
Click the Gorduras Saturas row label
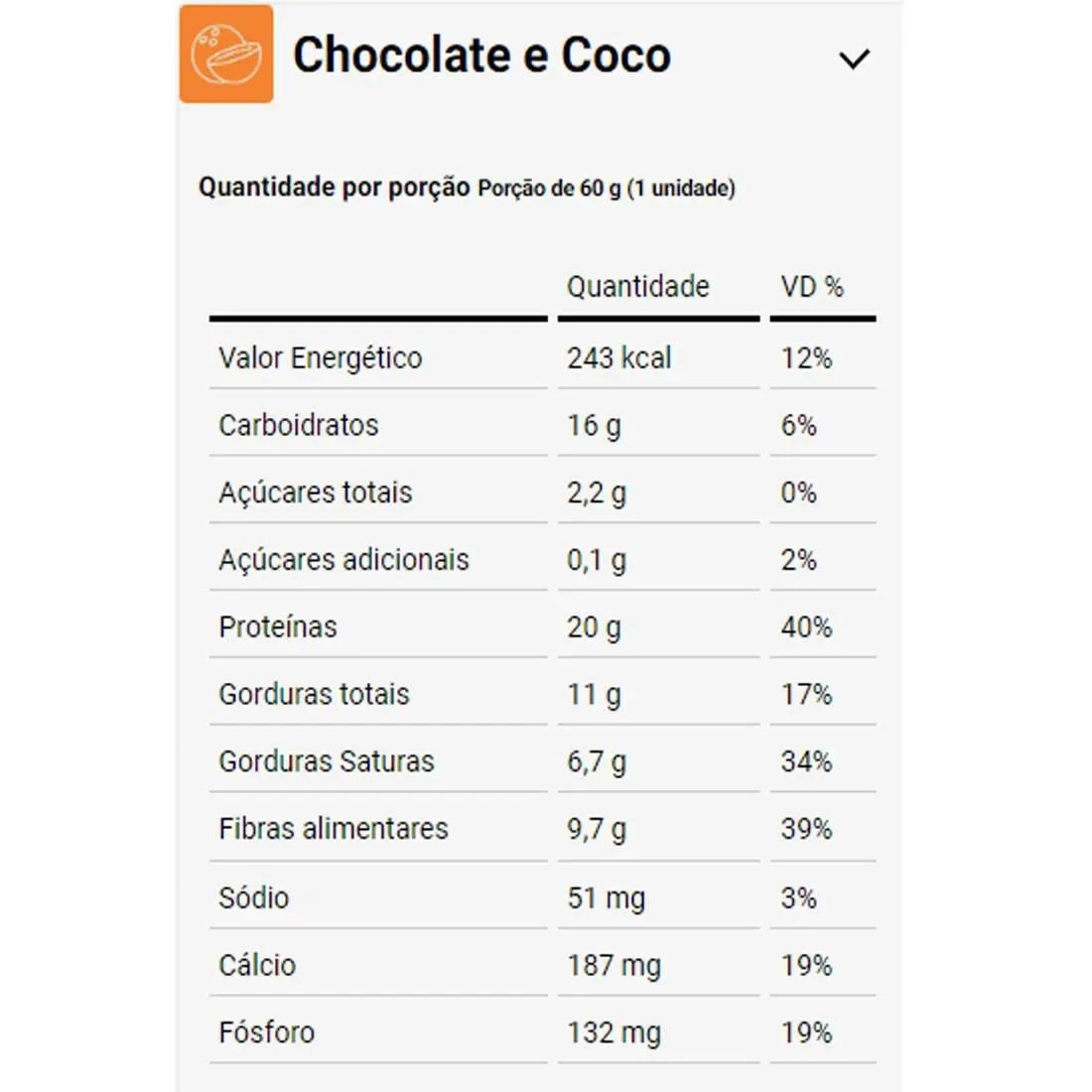pyautogui.click(x=327, y=761)
